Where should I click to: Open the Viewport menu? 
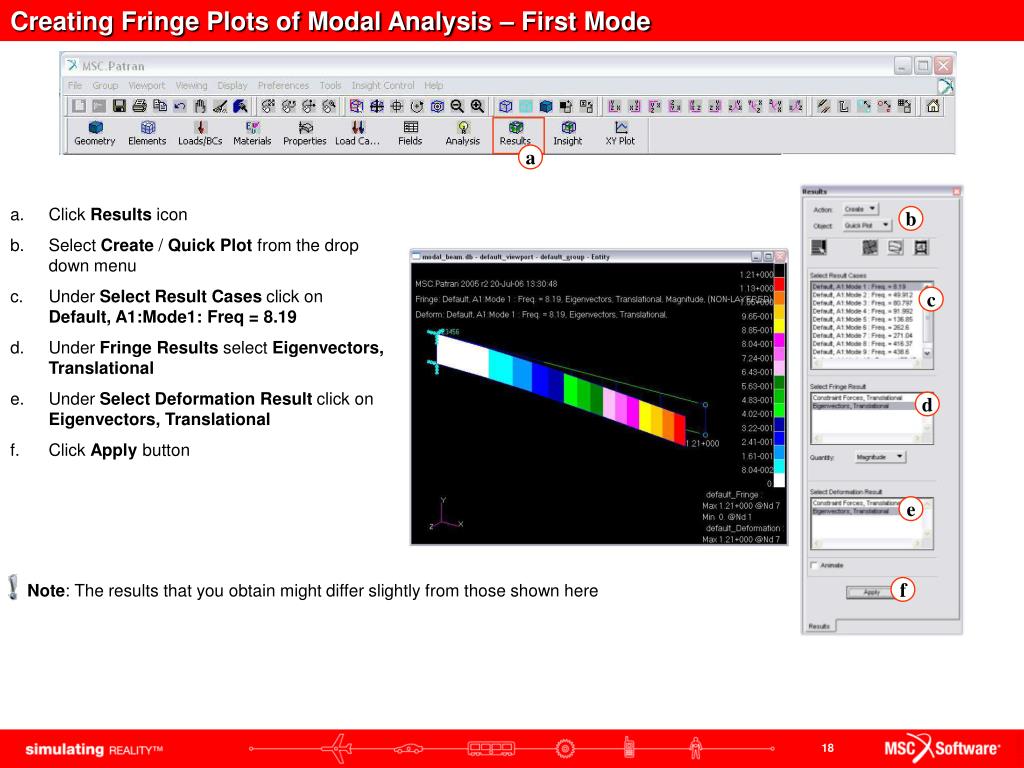click(147, 86)
